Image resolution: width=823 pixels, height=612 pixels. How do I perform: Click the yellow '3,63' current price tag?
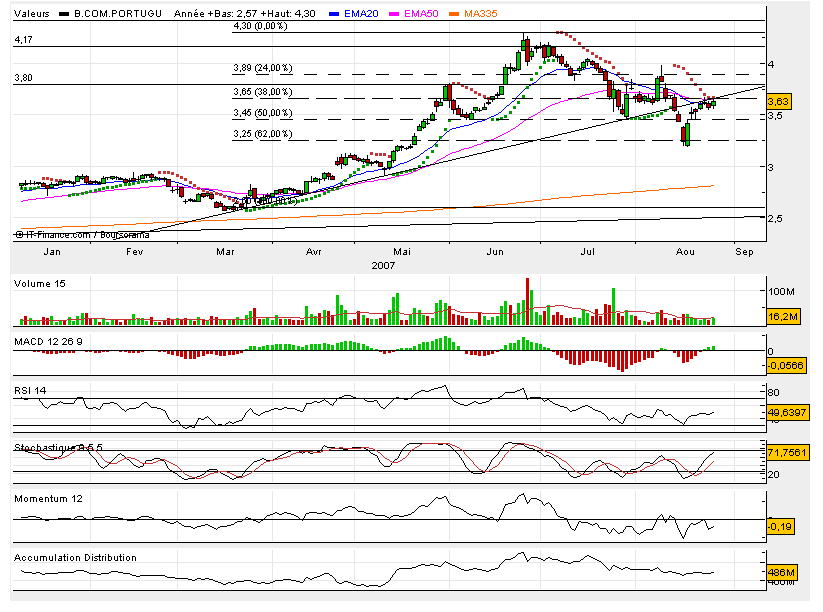point(778,101)
